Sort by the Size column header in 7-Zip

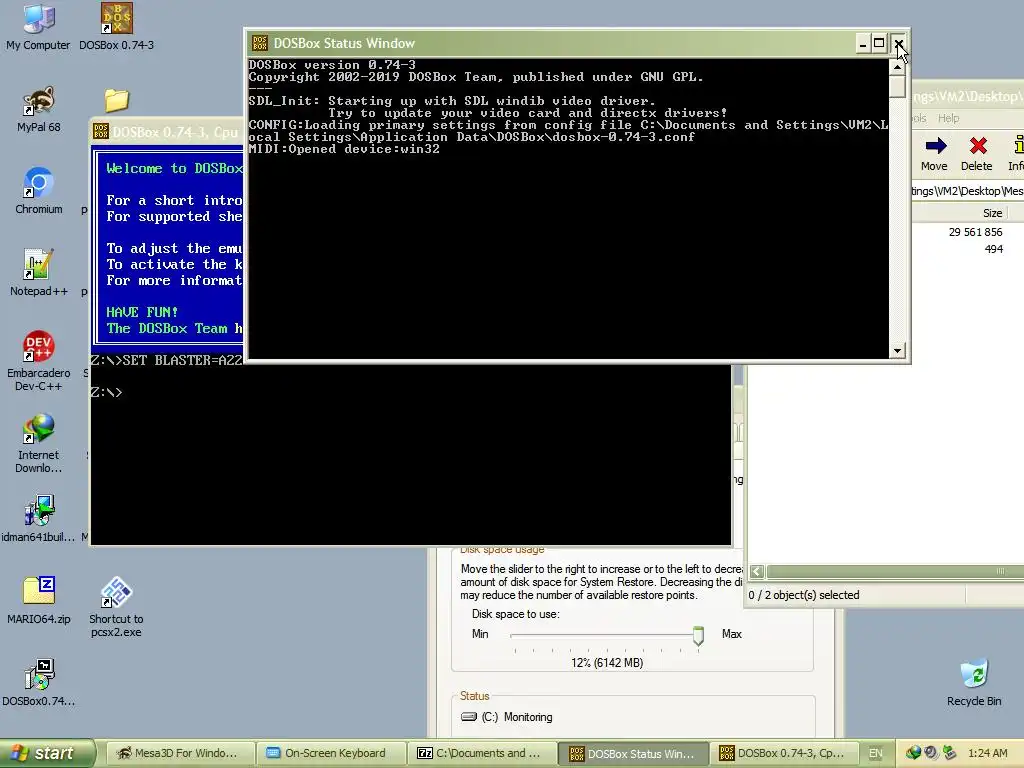(992, 213)
